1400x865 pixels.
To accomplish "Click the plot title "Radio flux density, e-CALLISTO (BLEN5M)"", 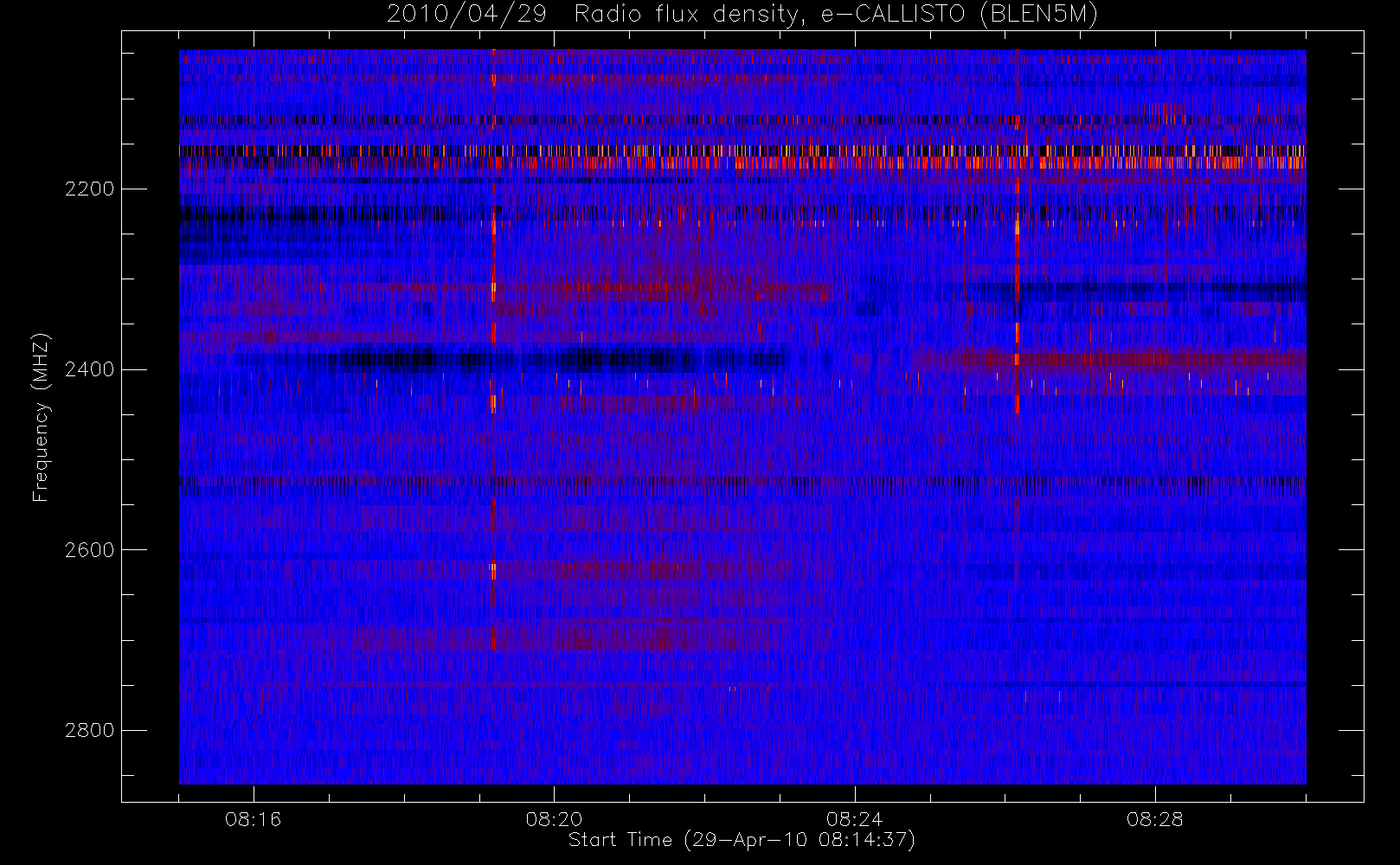I will (836, 15).
